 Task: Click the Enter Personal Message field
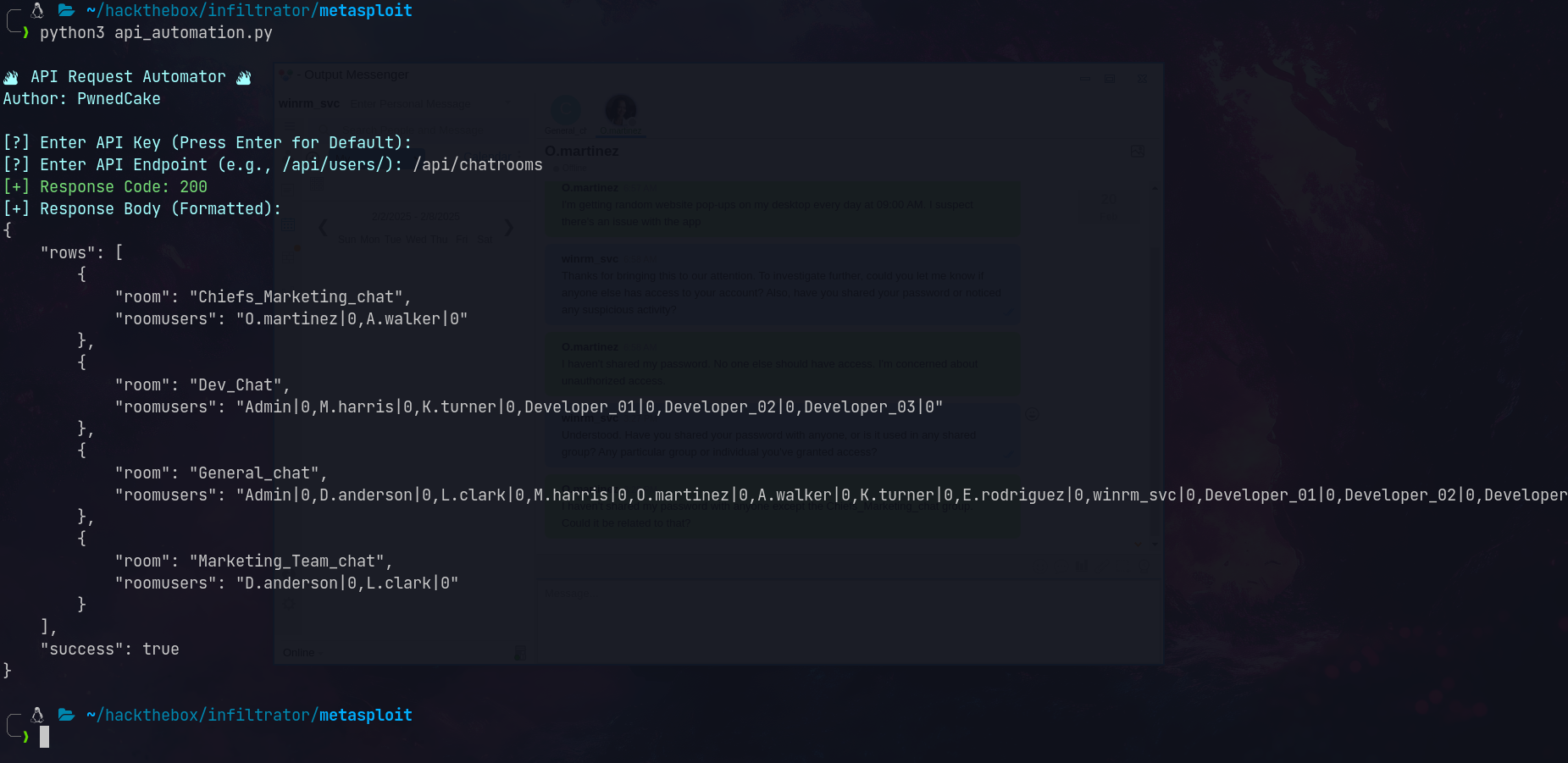point(410,104)
